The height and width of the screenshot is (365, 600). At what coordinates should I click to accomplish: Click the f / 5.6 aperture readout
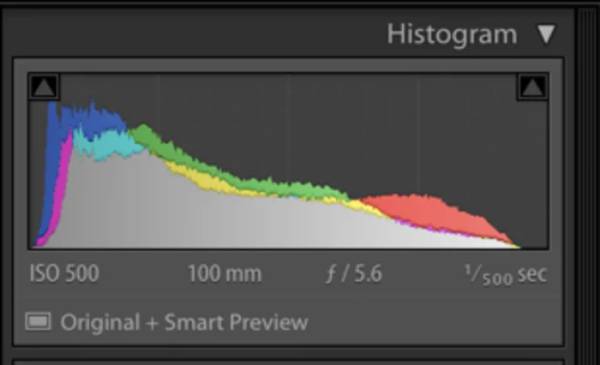point(354,274)
